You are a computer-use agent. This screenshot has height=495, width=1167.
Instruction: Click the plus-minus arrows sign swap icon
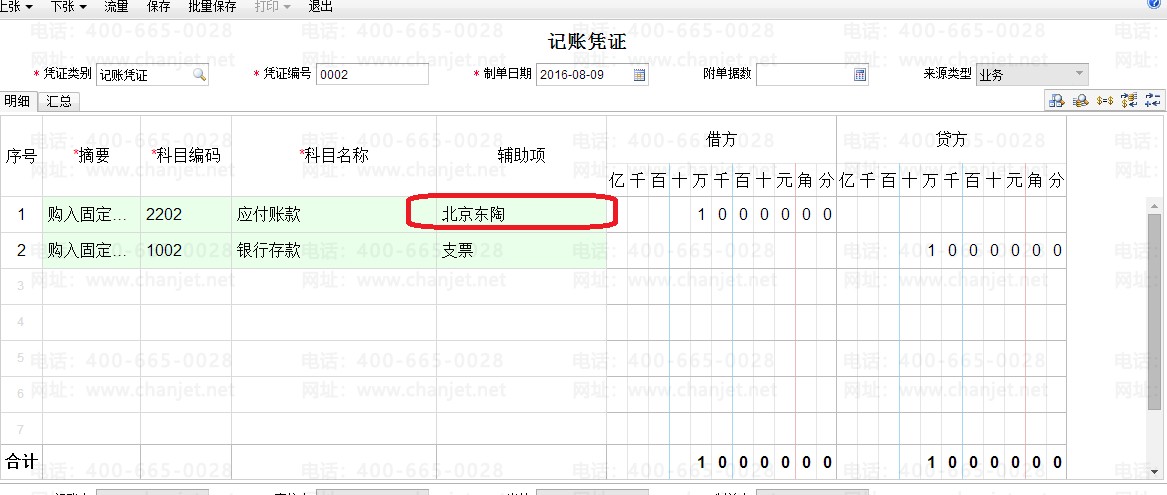(1154, 100)
